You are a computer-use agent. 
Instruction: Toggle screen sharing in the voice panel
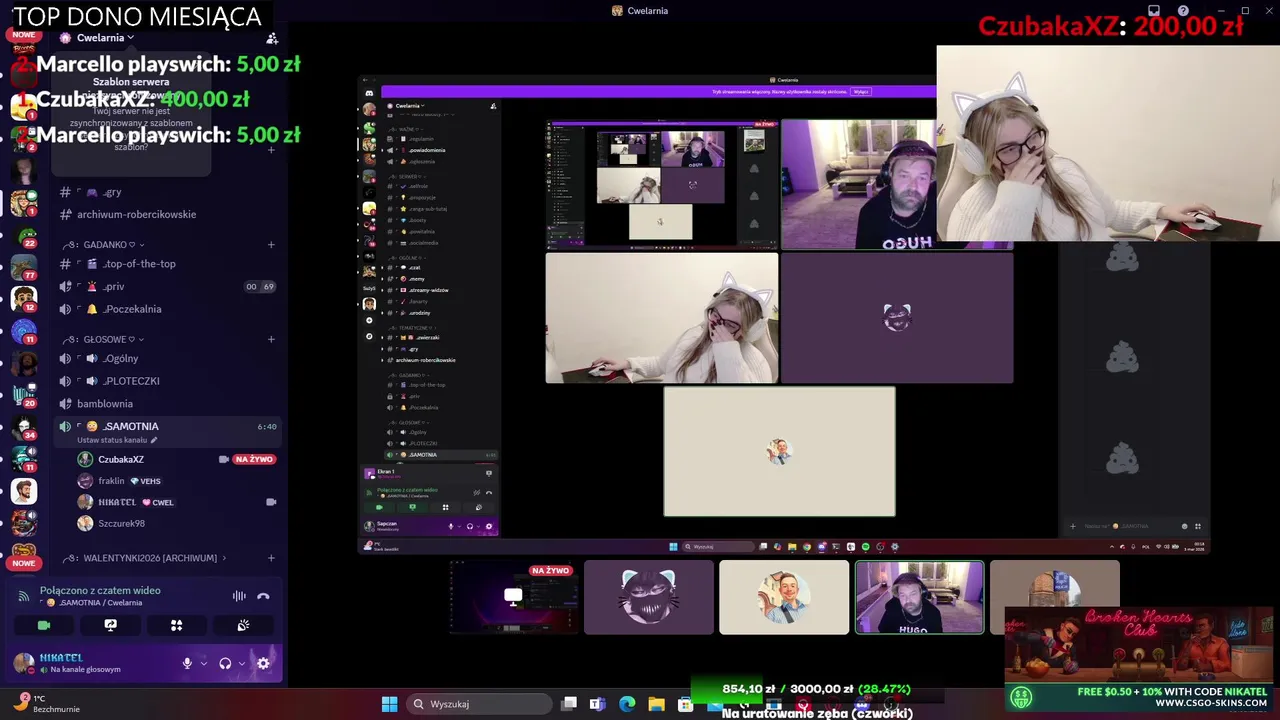tap(110, 625)
